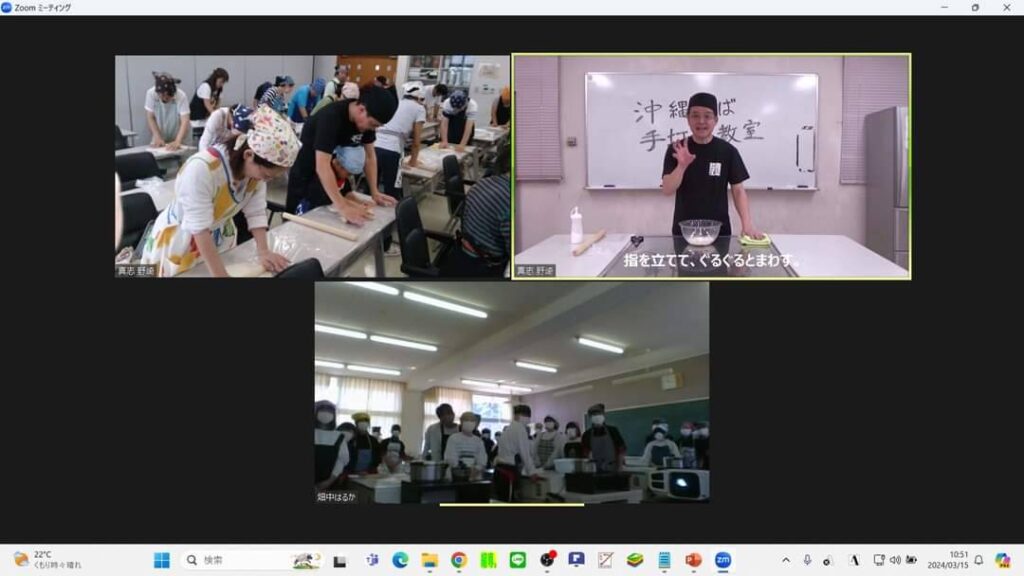
Task: Launch Google Chrome from the taskbar
Action: pos(458,560)
